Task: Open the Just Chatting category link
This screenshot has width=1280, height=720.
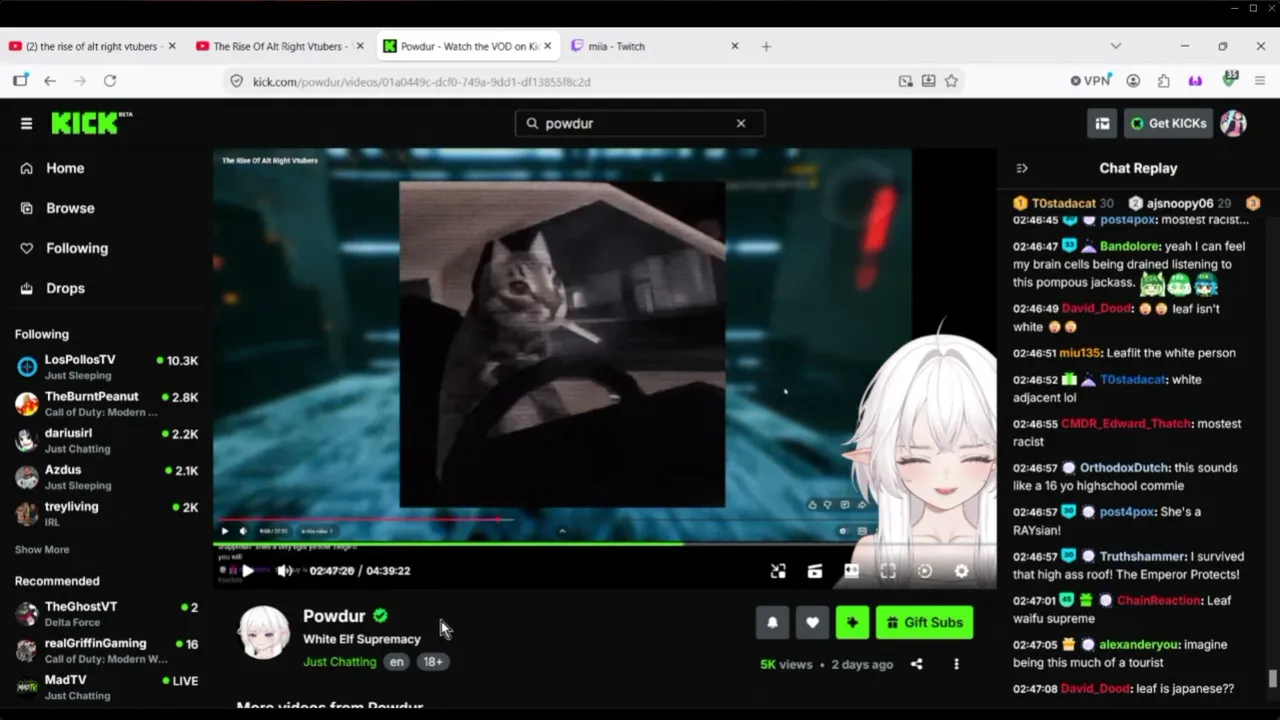Action: click(340, 662)
